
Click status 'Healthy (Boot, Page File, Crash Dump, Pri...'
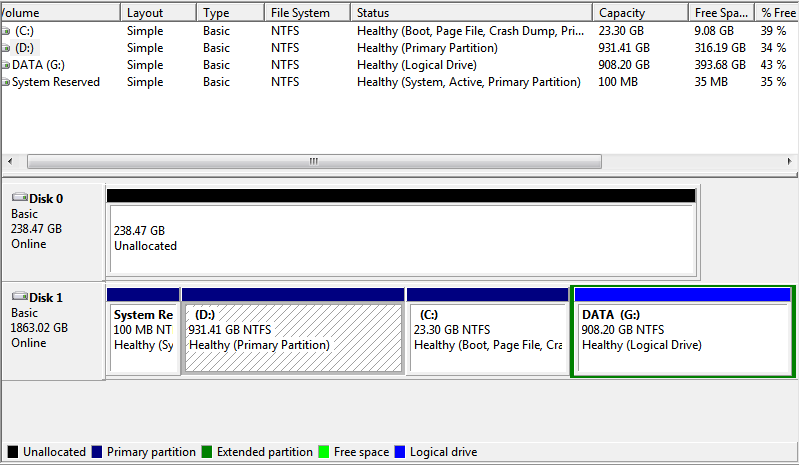470,31
